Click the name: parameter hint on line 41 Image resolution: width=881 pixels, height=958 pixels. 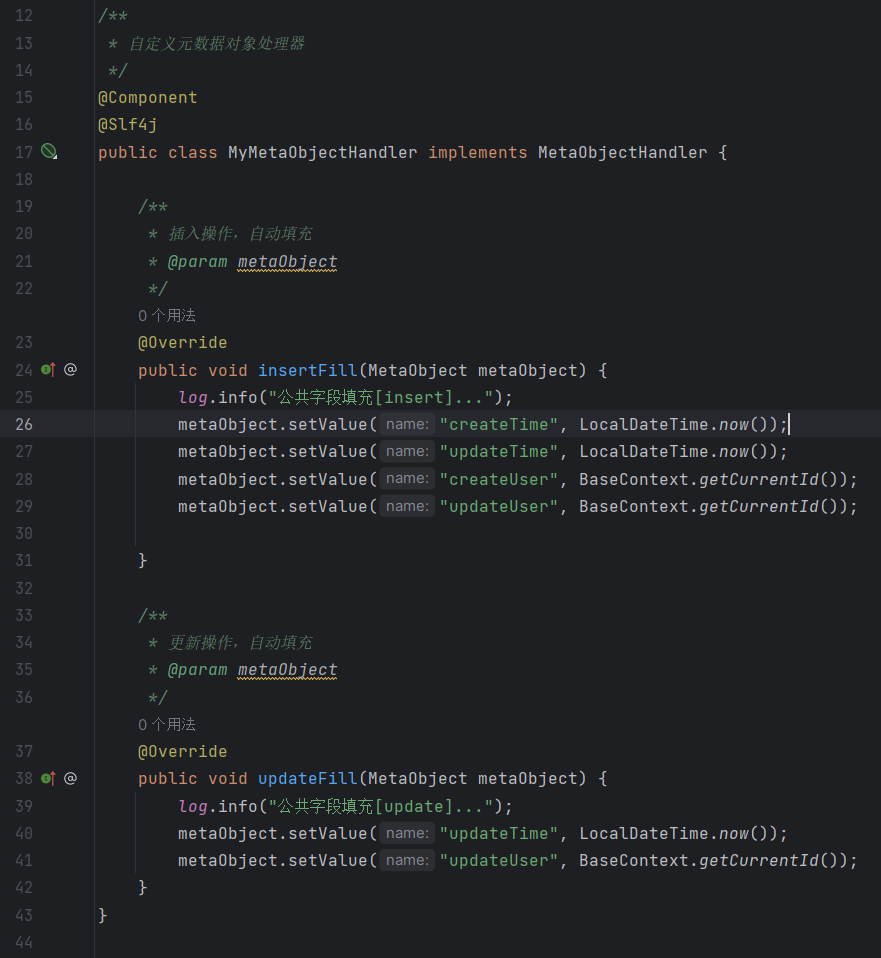(x=407, y=860)
